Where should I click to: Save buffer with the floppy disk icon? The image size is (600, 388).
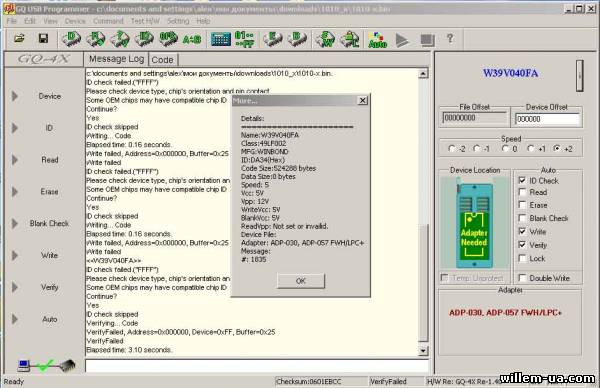tap(43, 39)
